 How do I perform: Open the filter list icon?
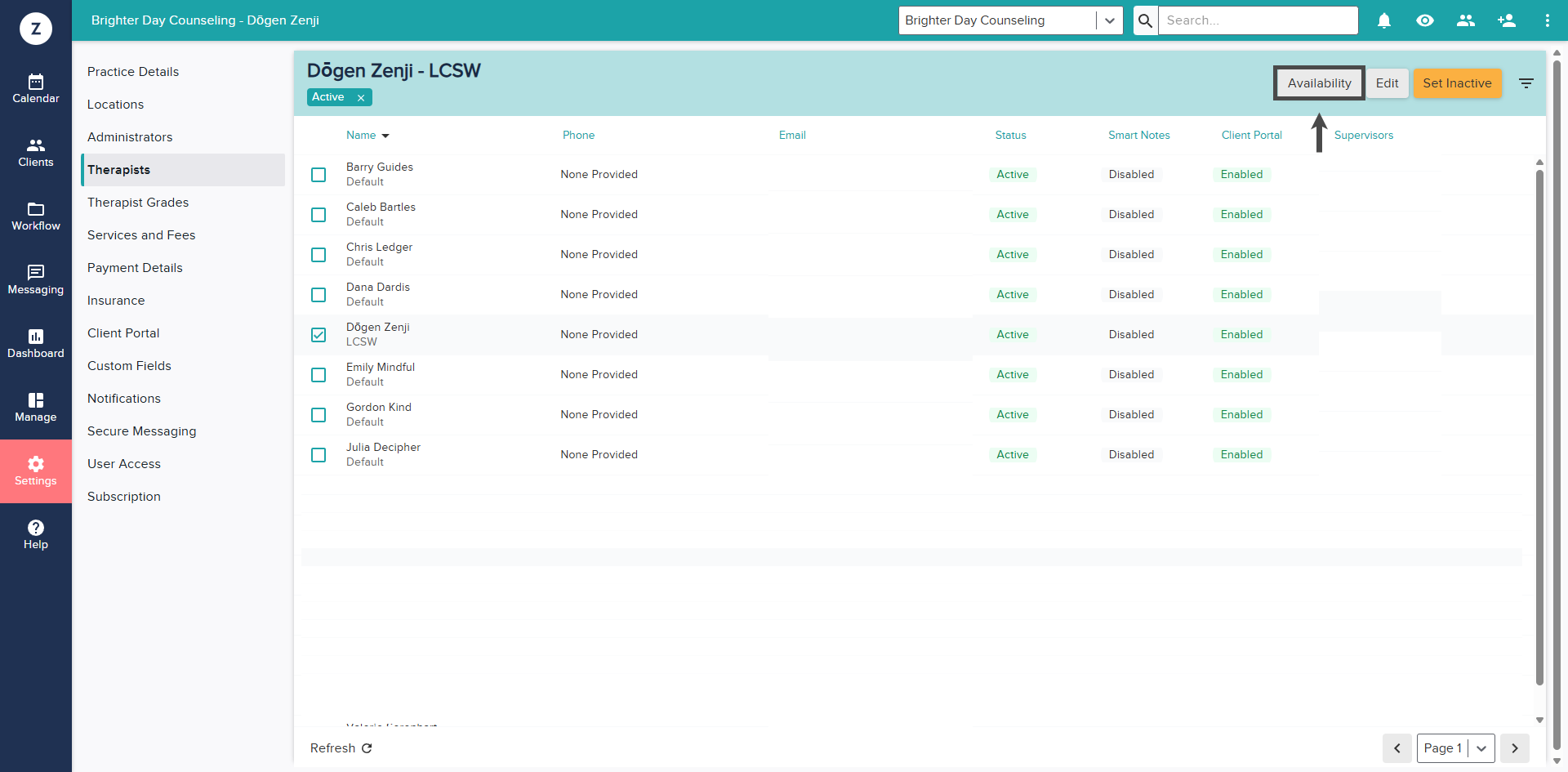[x=1526, y=83]
